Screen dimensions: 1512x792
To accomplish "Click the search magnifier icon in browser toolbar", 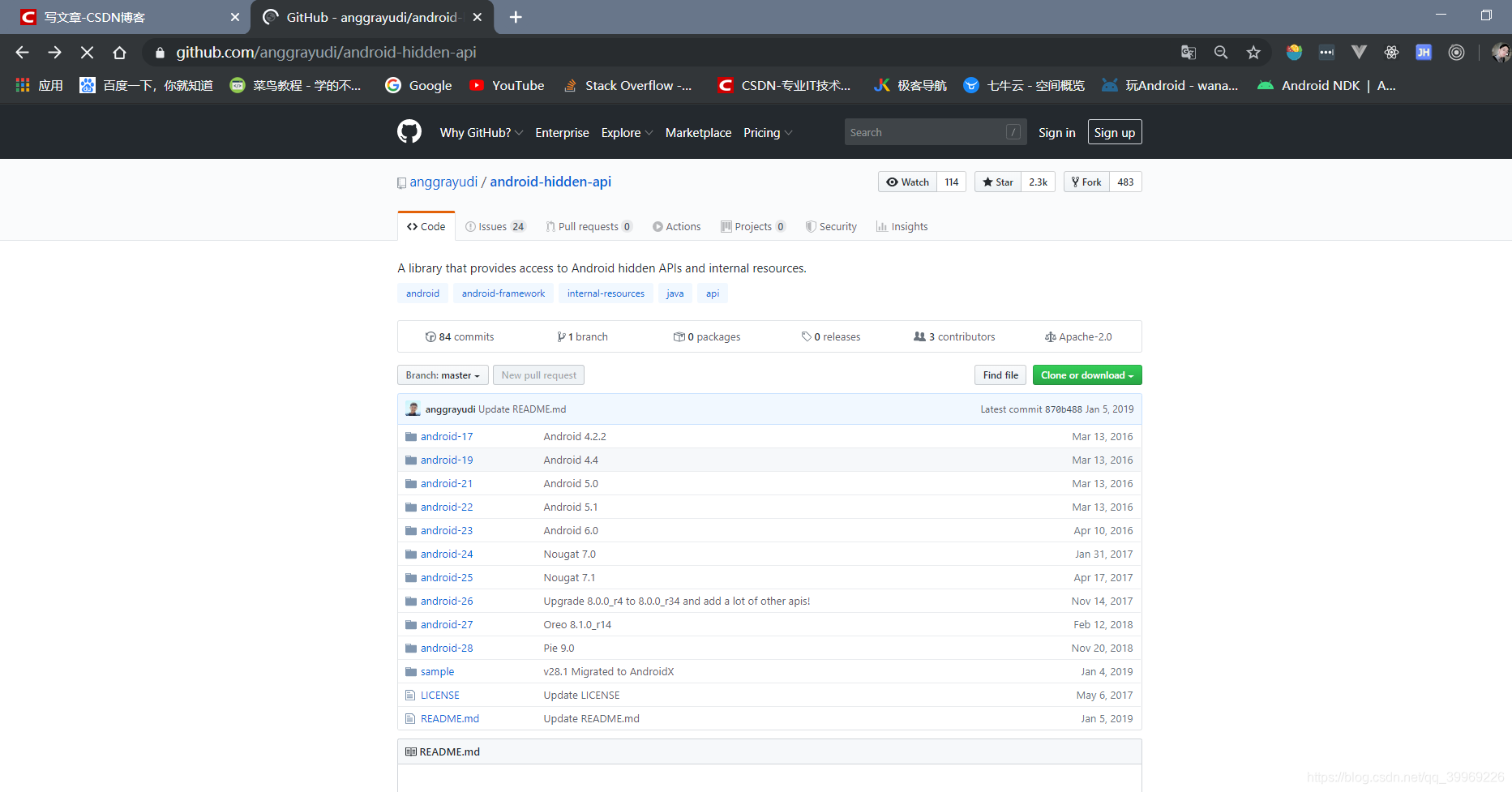I will tap(1221, 51).
